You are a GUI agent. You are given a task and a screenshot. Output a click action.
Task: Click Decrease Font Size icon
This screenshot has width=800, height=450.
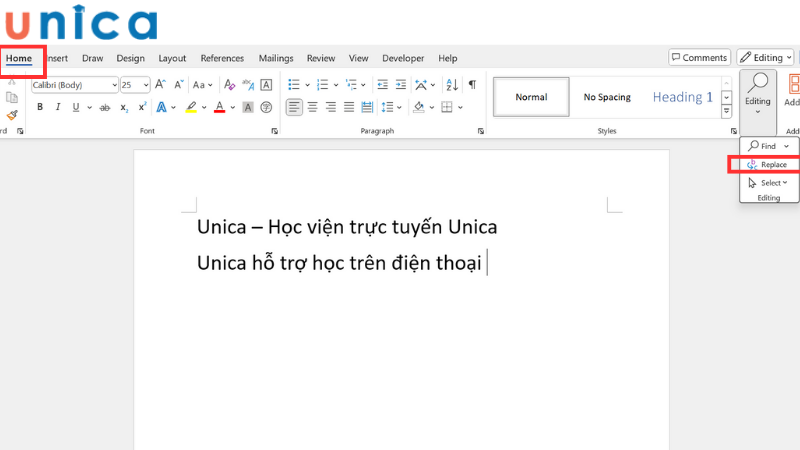[179, 85]
